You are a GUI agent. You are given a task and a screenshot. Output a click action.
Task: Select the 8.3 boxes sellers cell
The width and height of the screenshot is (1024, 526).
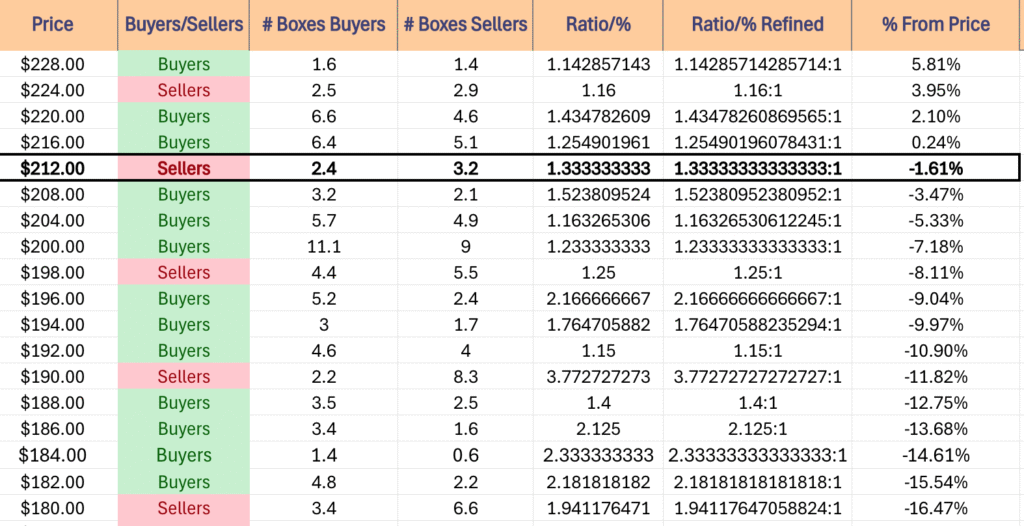point(465,377)
